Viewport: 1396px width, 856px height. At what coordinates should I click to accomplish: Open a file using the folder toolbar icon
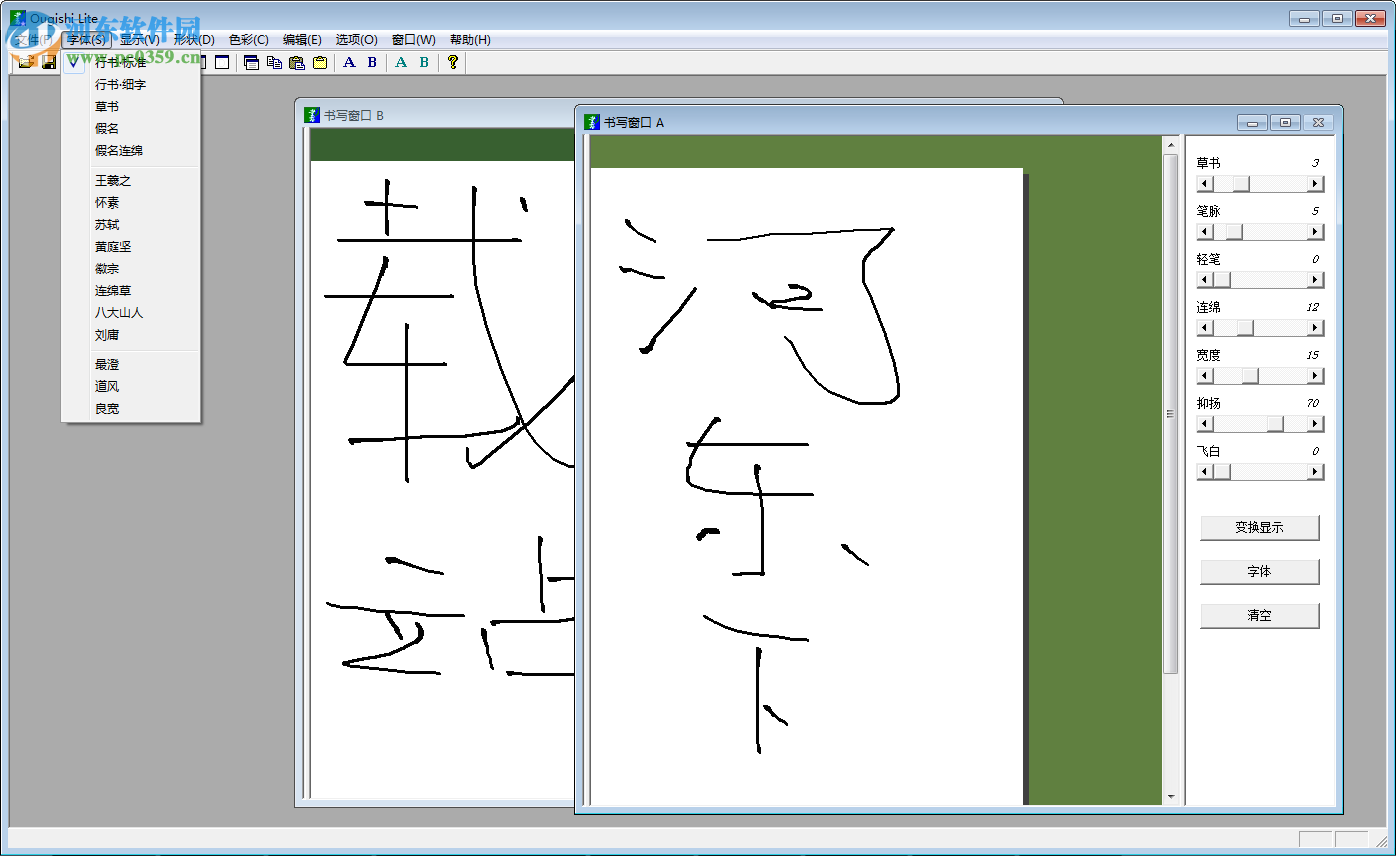tap(27, 62)
